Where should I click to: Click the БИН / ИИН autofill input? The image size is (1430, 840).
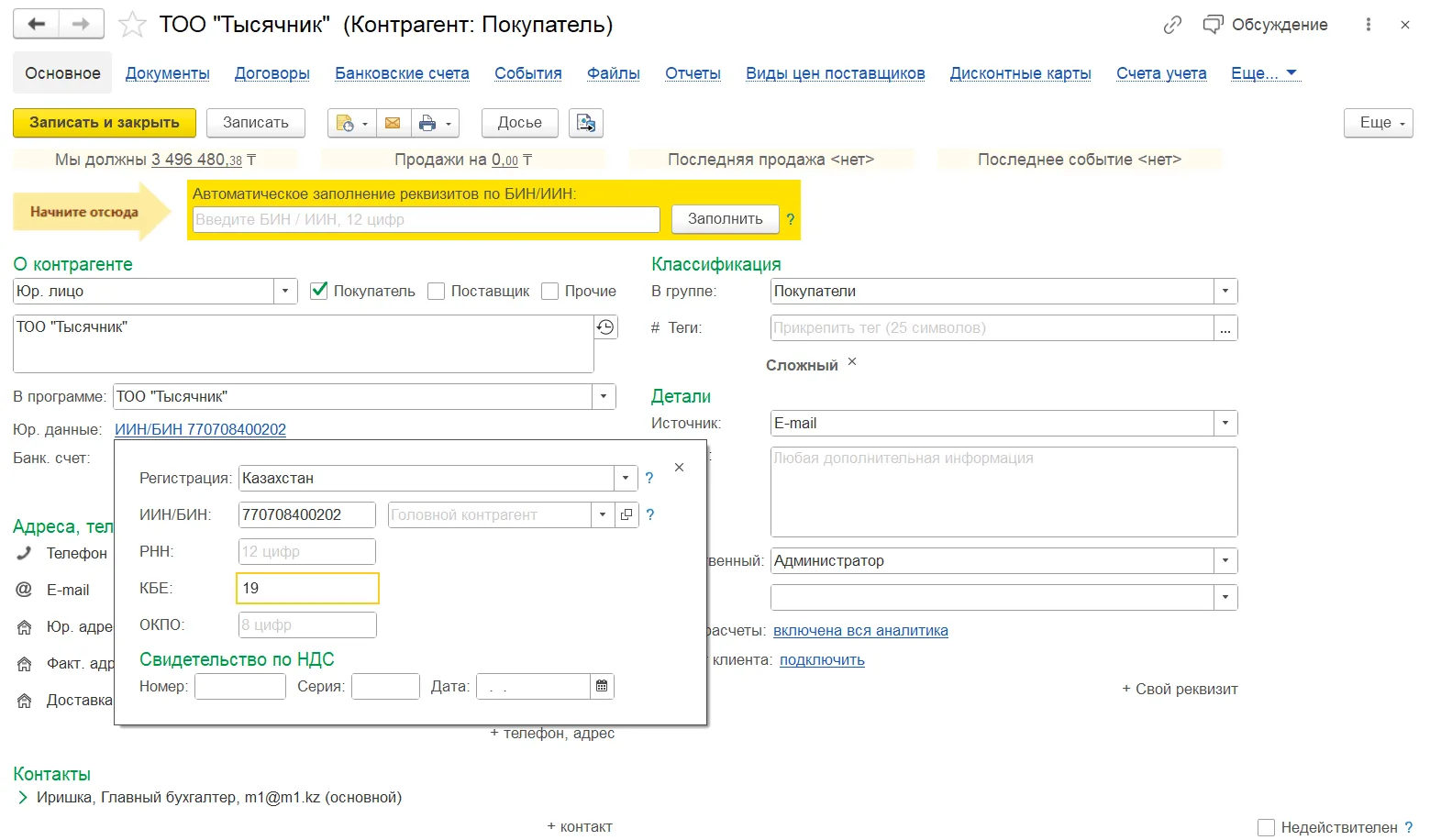coord(427,220)
